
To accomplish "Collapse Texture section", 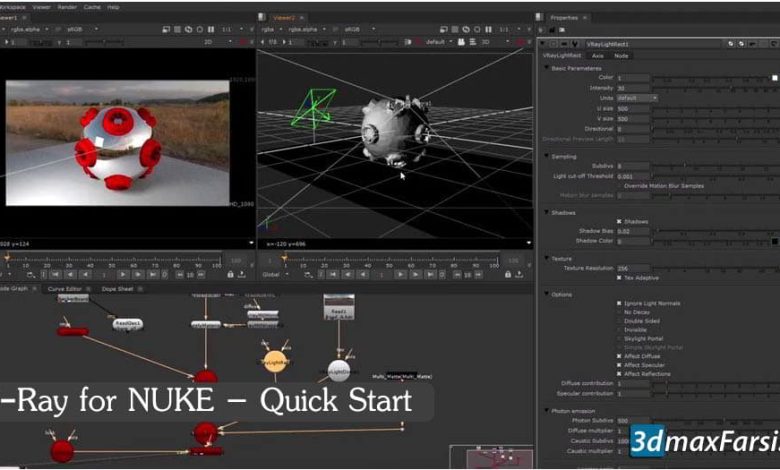I will [x=547, y=259].
